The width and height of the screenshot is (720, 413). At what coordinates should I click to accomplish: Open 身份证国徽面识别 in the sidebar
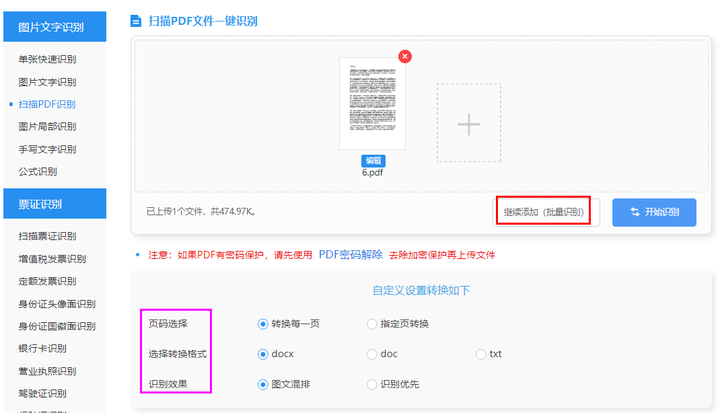pos(57,326)
